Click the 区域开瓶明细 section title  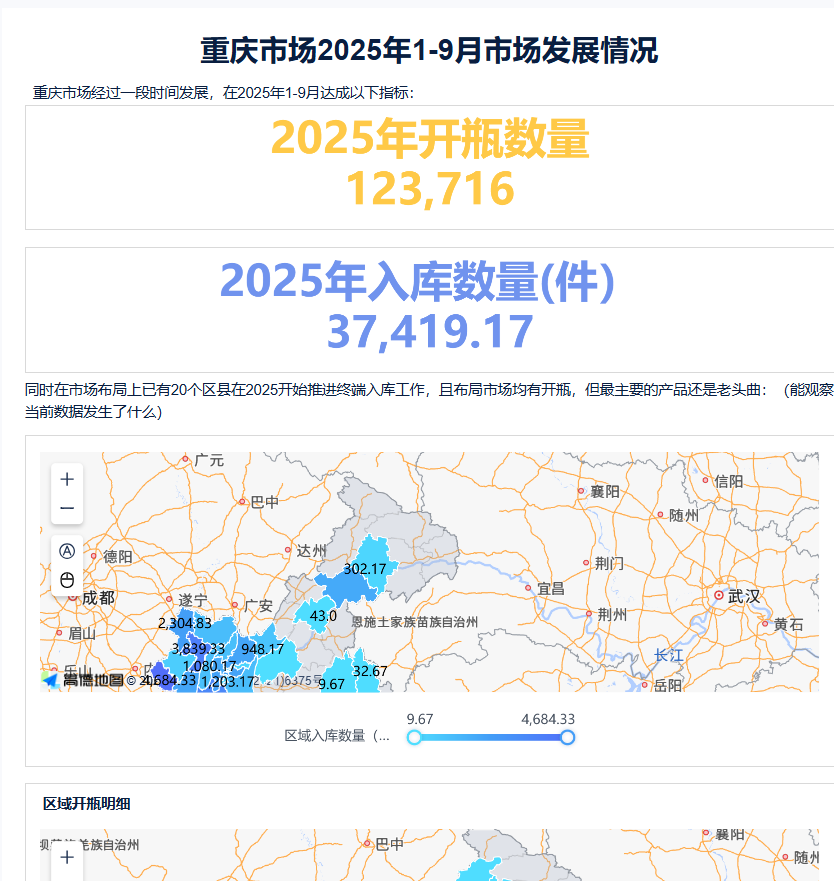click(87, 804)
